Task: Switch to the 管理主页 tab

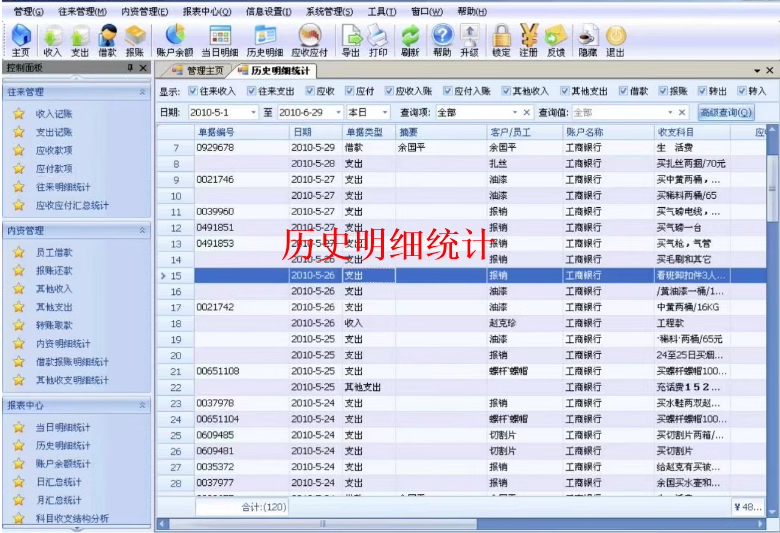Action: pos(198,71)
